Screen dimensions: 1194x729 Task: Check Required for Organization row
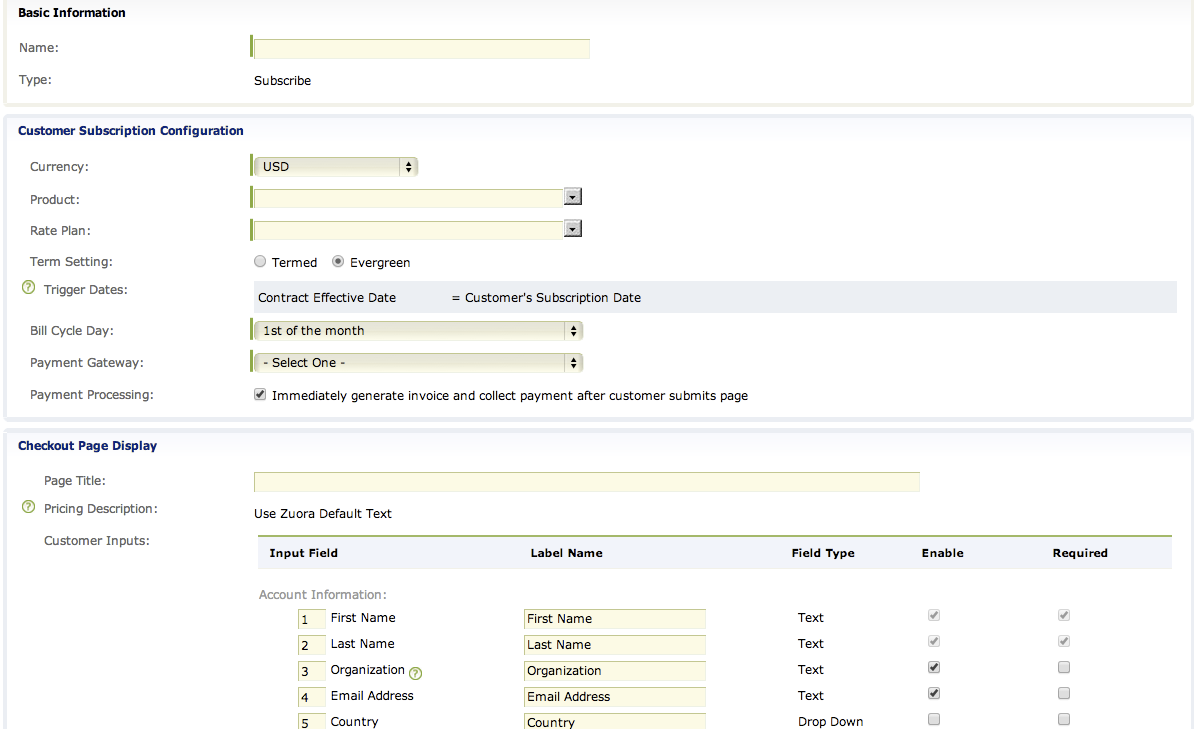tap(1064, 667)
